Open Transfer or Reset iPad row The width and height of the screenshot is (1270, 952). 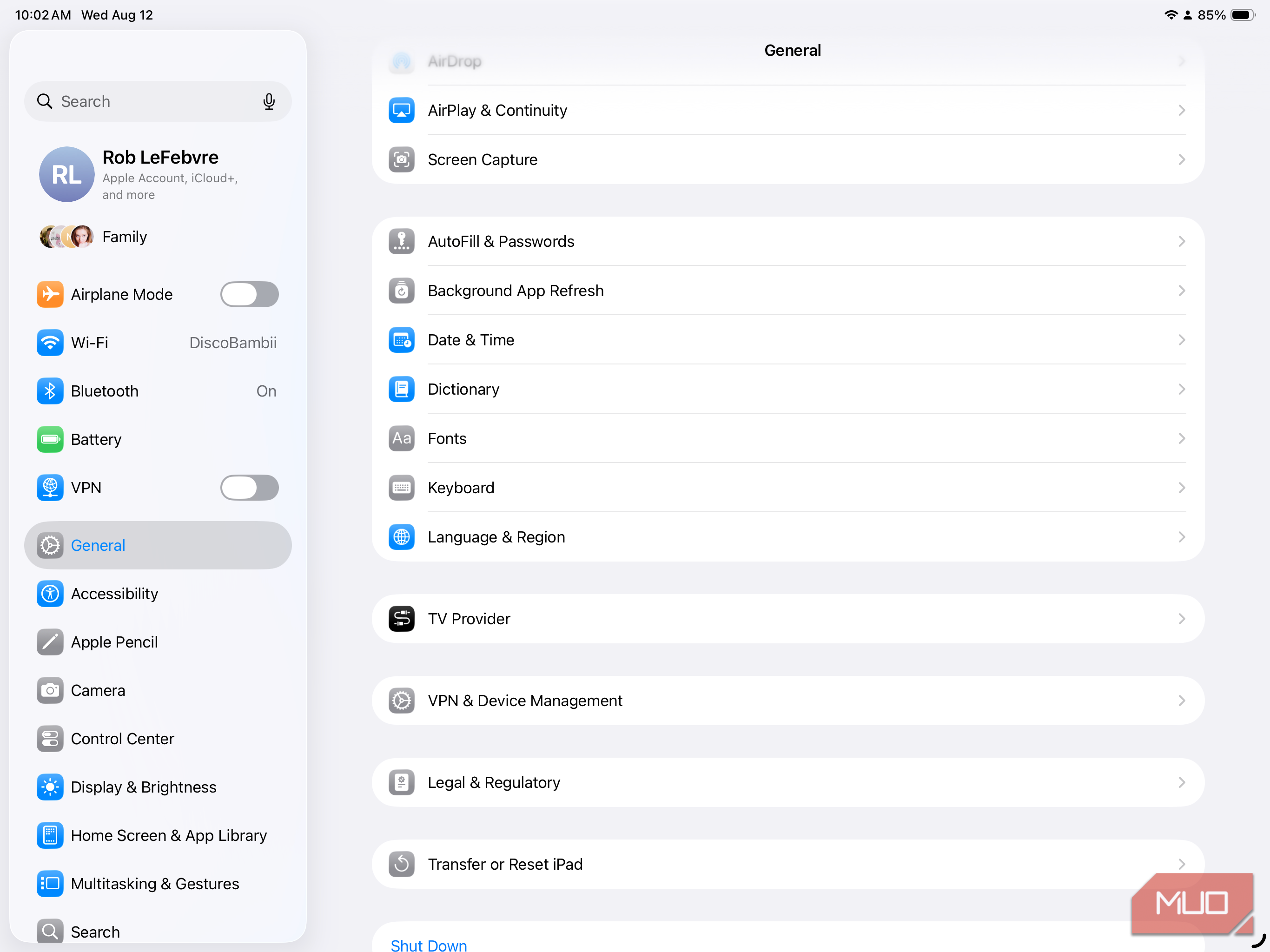[x=788, y=864]
